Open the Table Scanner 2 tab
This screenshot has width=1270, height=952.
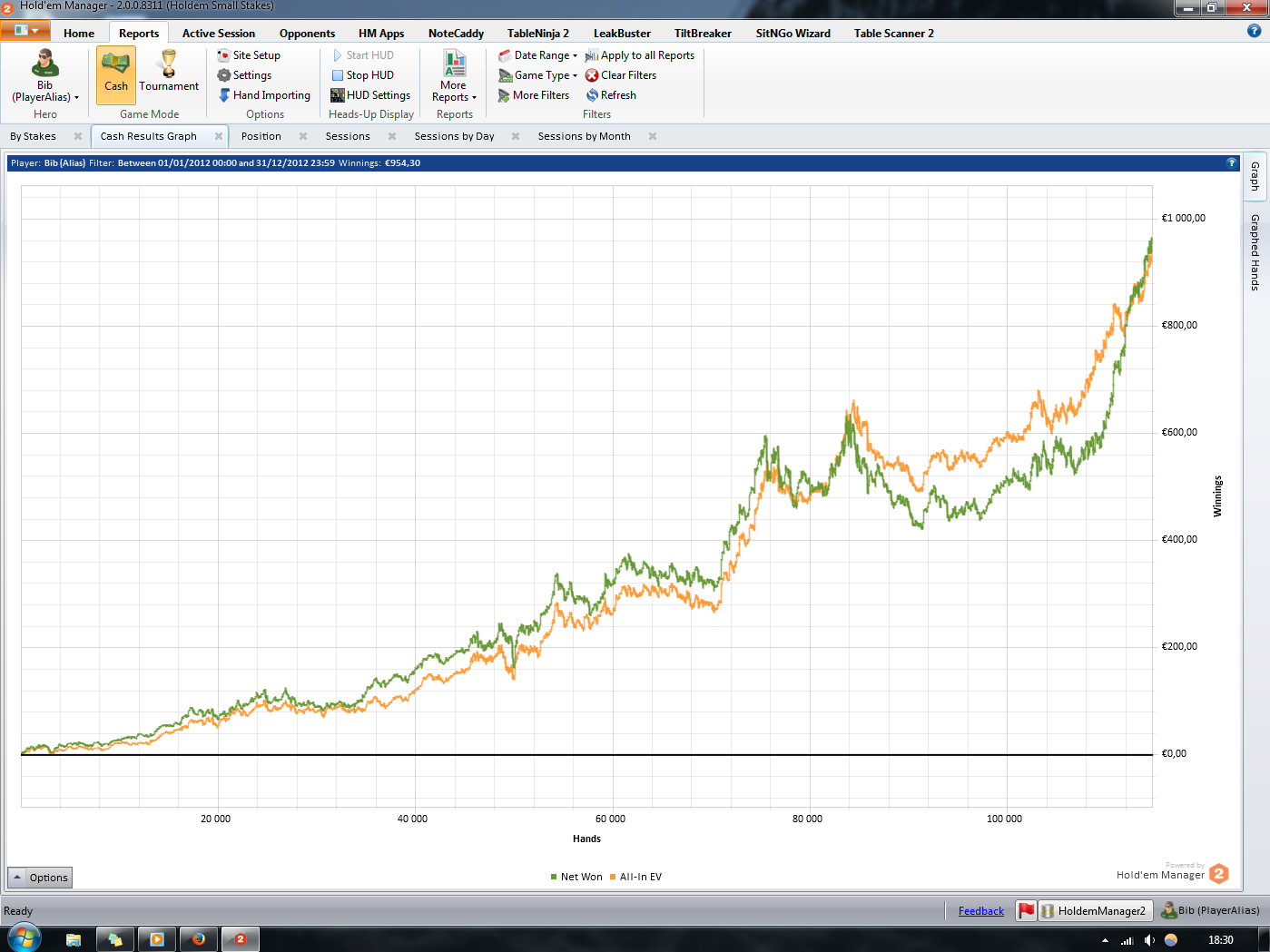893,34
